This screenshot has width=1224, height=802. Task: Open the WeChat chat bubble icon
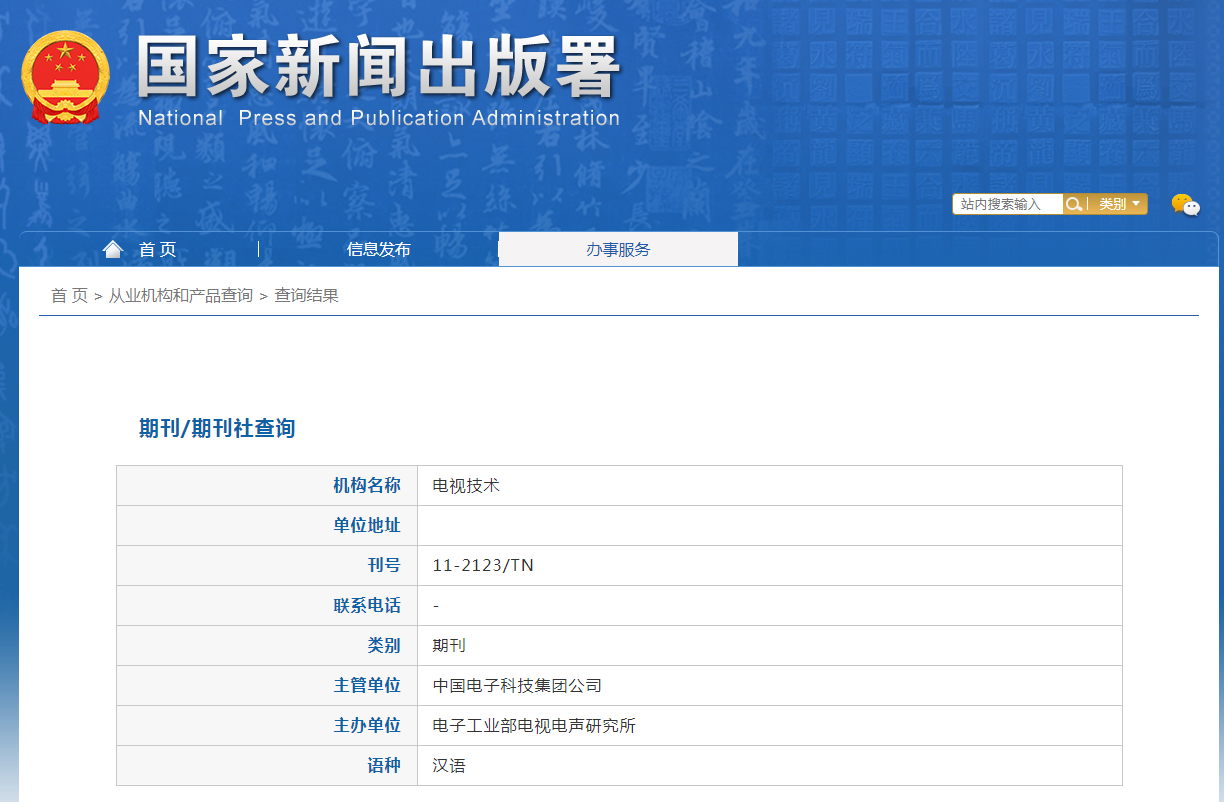pyautogui.click(x=1185, y=205)
